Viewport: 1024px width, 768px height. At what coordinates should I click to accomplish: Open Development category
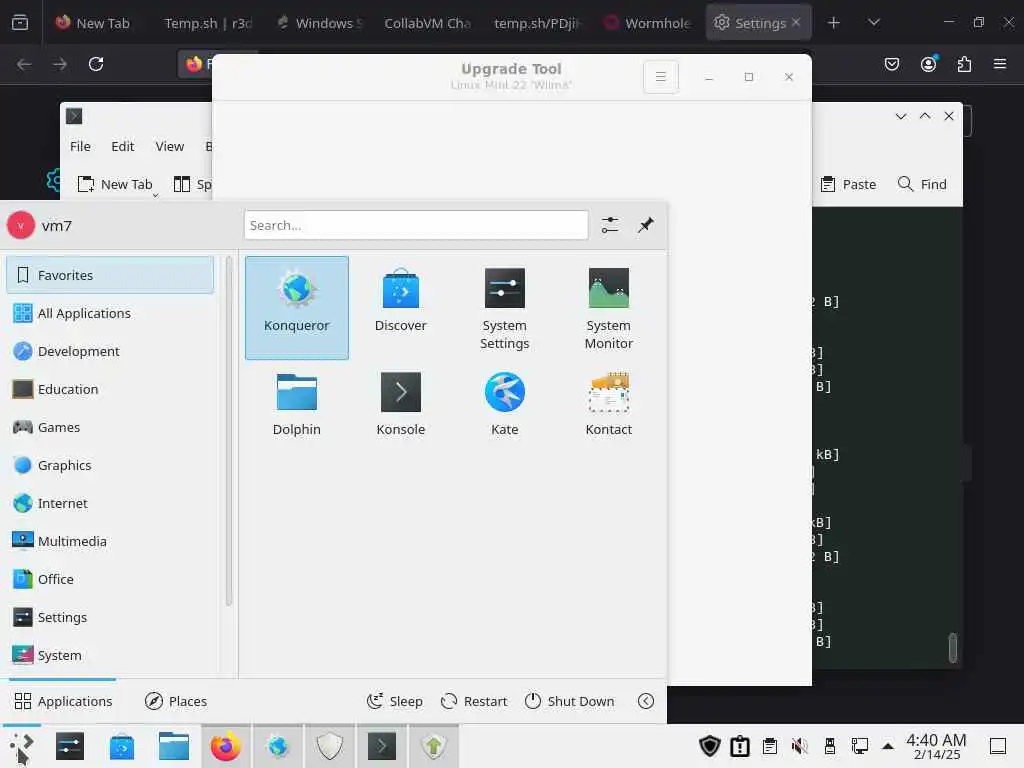point(110,351)
